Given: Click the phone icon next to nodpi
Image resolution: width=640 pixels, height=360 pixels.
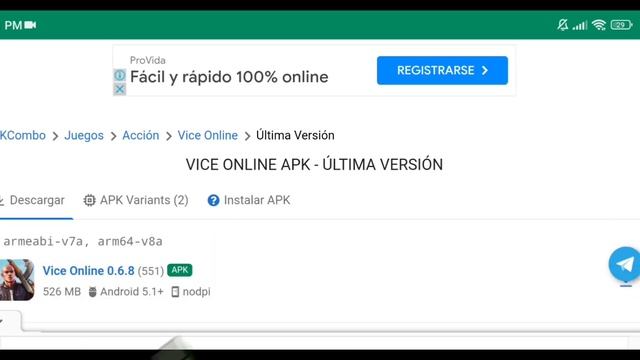Looking at the screenshot, I should [x=175, y=292].
